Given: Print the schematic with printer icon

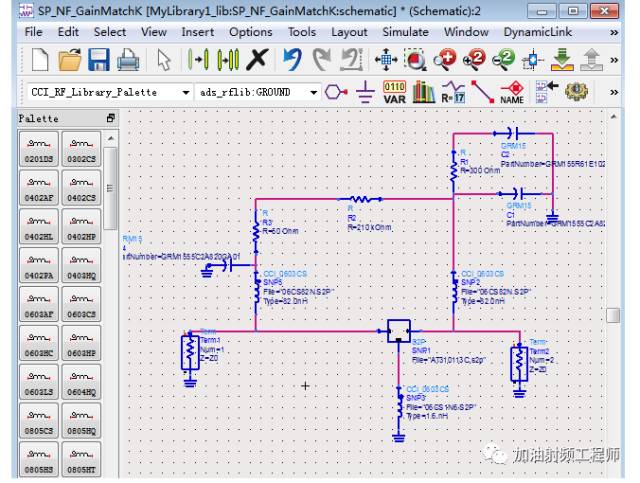Looking at the screenshot, I should coord(128,60).
